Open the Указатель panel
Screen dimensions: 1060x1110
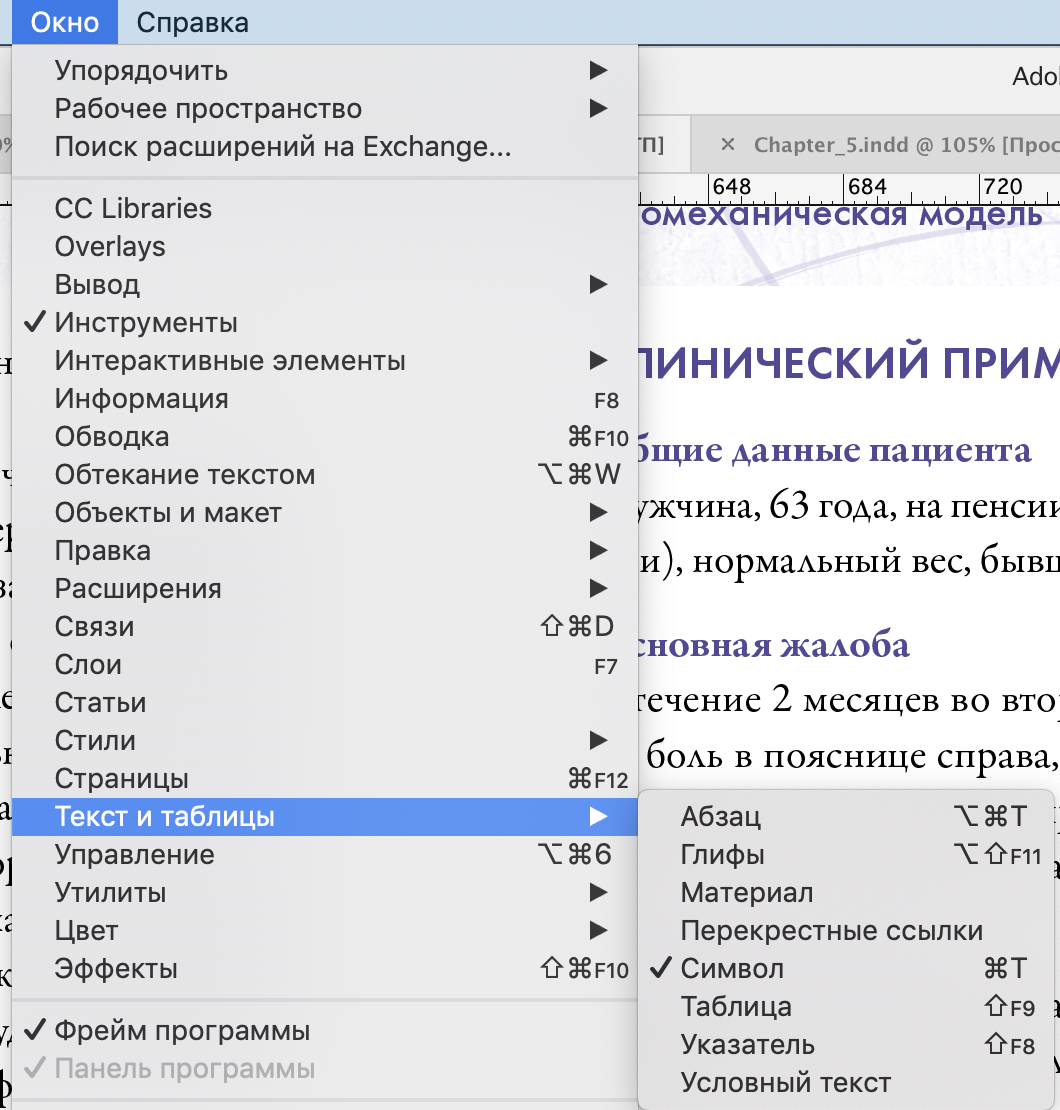[846, 1045]
